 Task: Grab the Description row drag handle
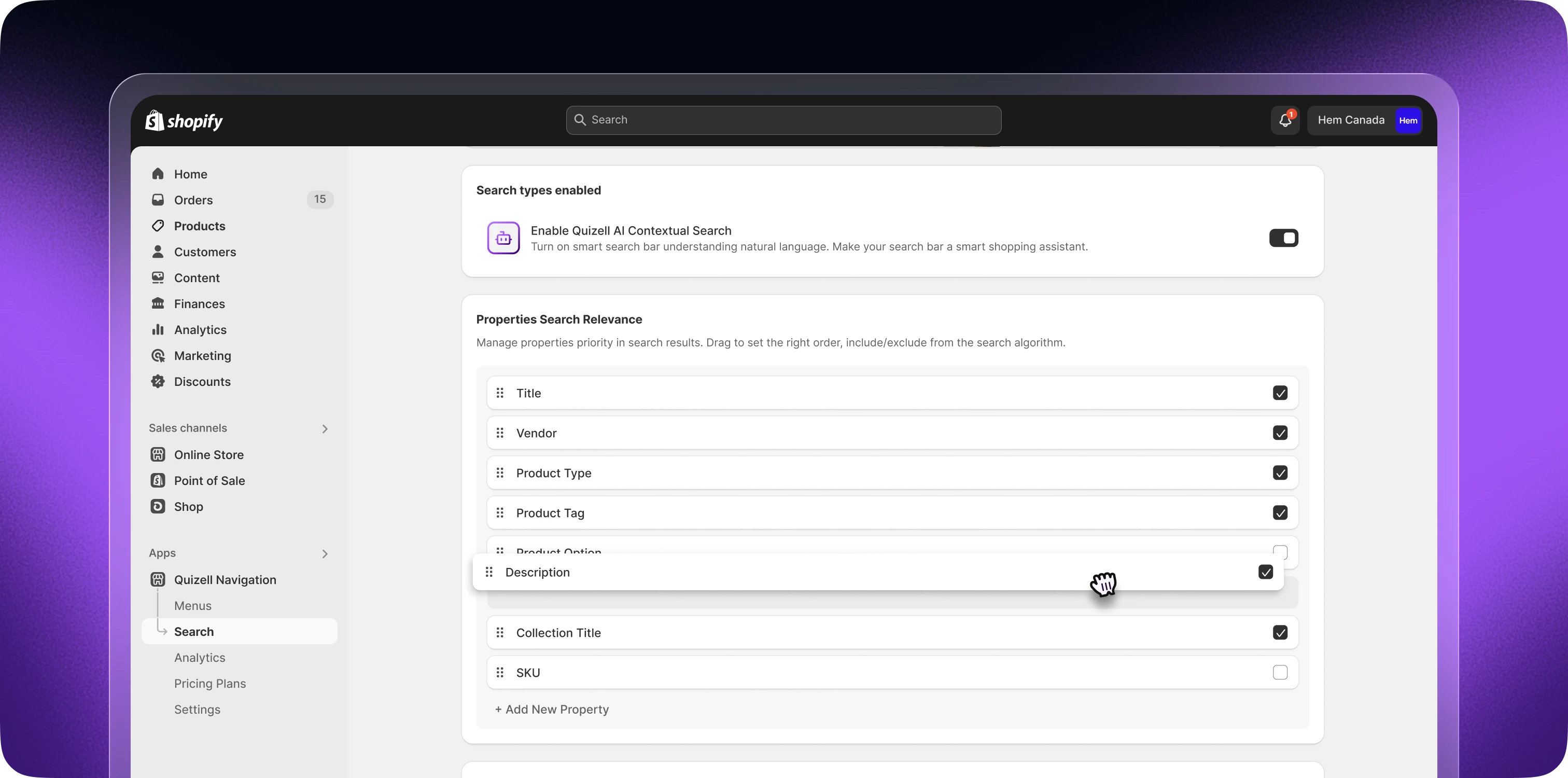click(489, 572)
